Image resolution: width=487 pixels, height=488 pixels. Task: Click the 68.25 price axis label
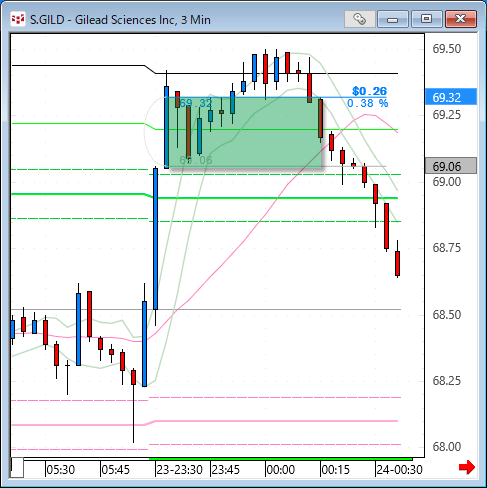(447, 381)
